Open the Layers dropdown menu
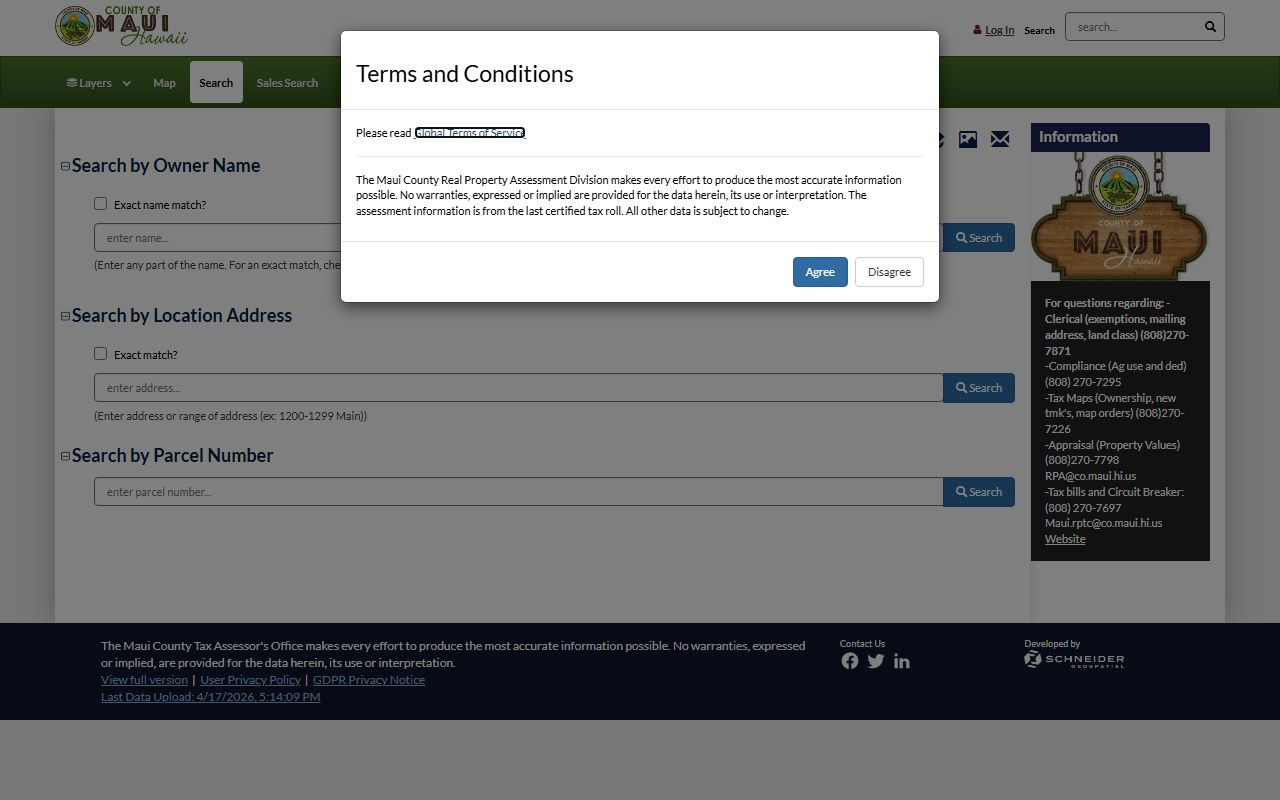This screenshot has height=800, width=1280. point(99,83)
